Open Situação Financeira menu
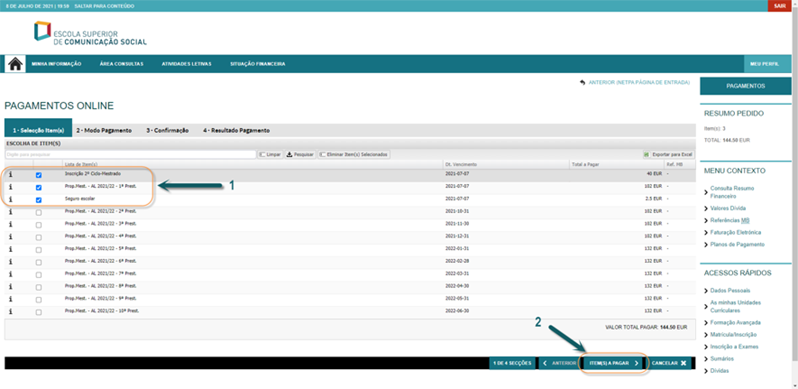The height and width of the screenshot is (389, 798). point(258,64)
